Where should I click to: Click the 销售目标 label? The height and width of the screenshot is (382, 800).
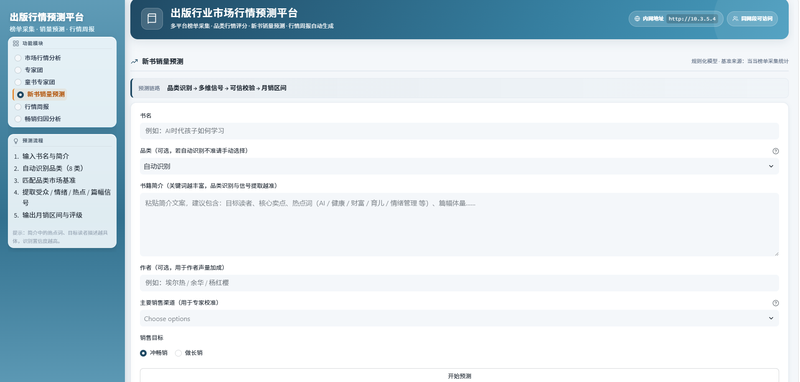151,338
